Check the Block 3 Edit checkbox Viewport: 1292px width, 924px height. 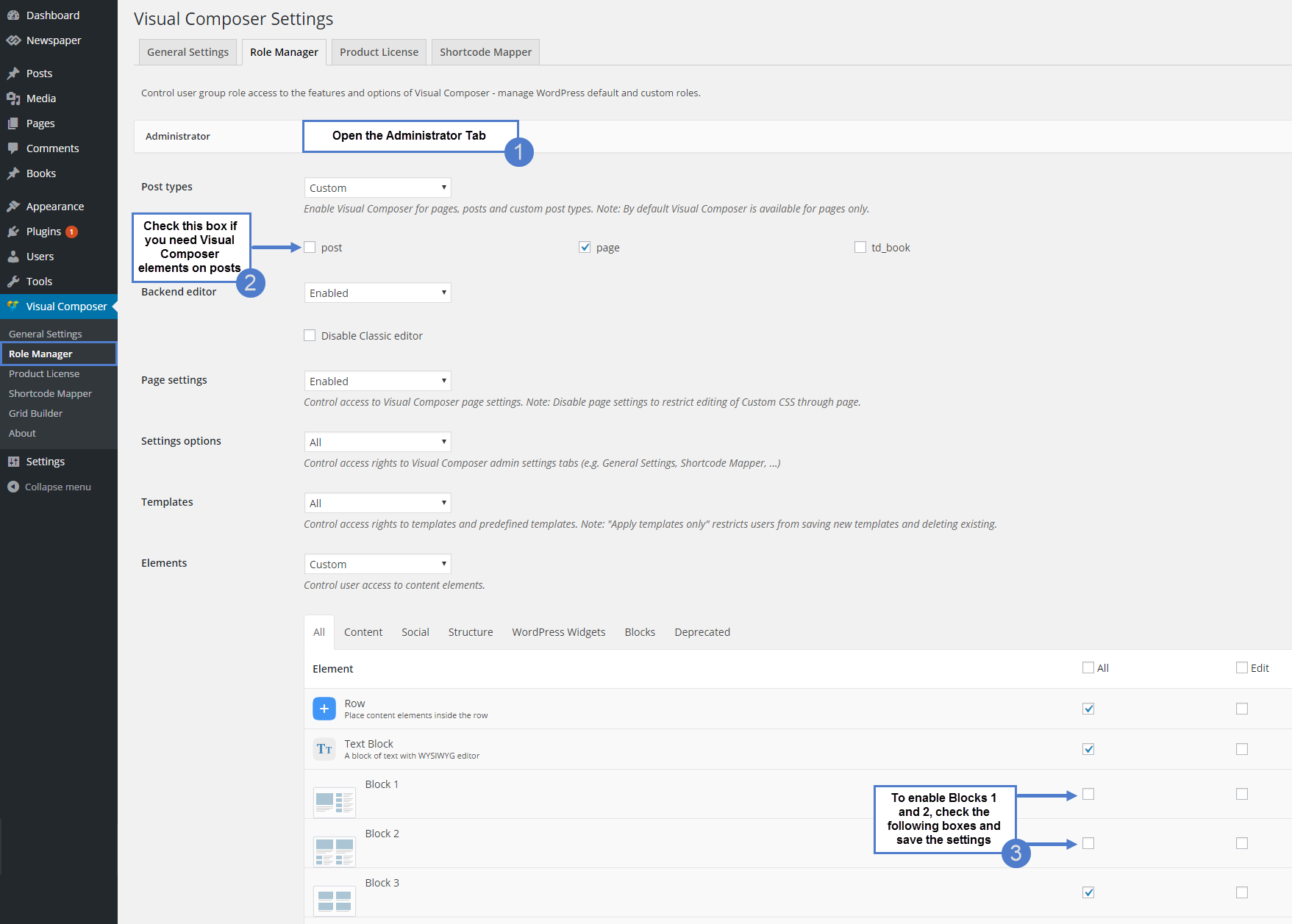pyautogui.click(x=1242, y=892)
